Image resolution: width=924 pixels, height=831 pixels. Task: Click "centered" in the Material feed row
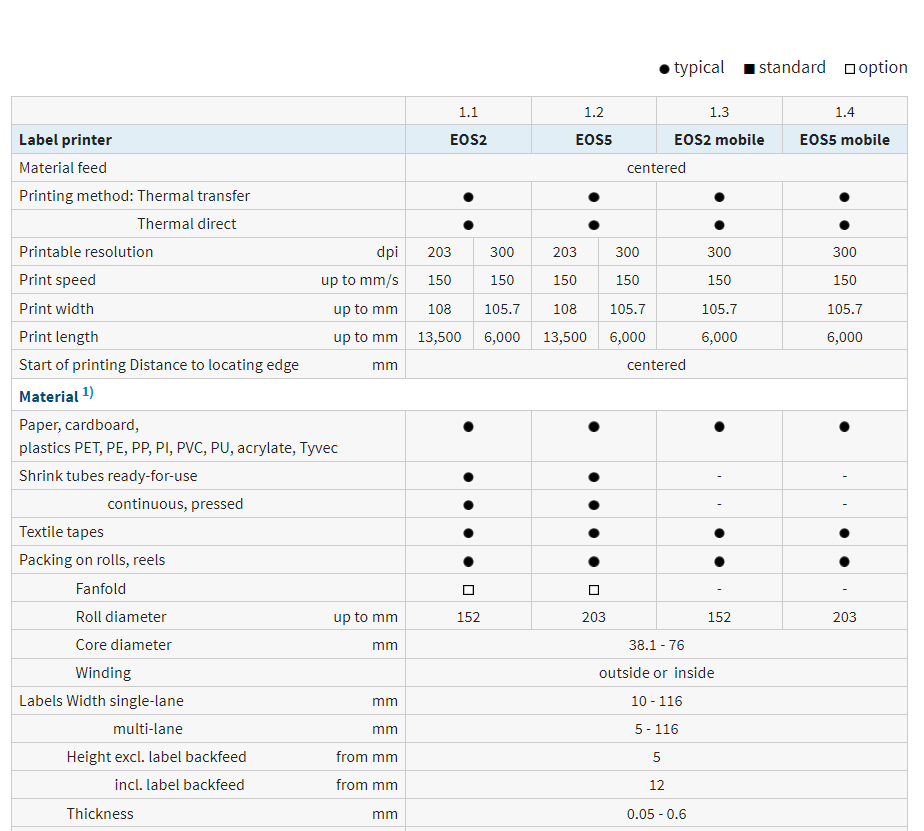[656, 168]
